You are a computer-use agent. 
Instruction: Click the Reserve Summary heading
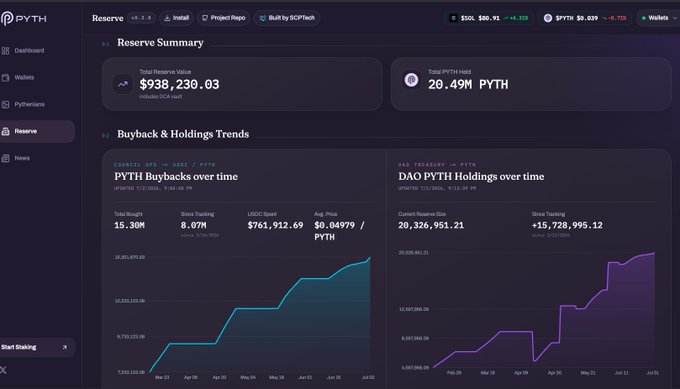tap(160, 42)
